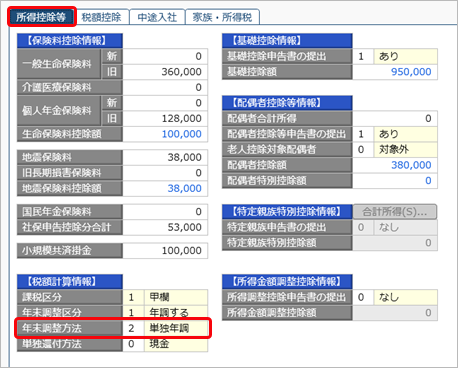
Task: Click the 介護医療保険料 amount field
Action: click(165, 87)
